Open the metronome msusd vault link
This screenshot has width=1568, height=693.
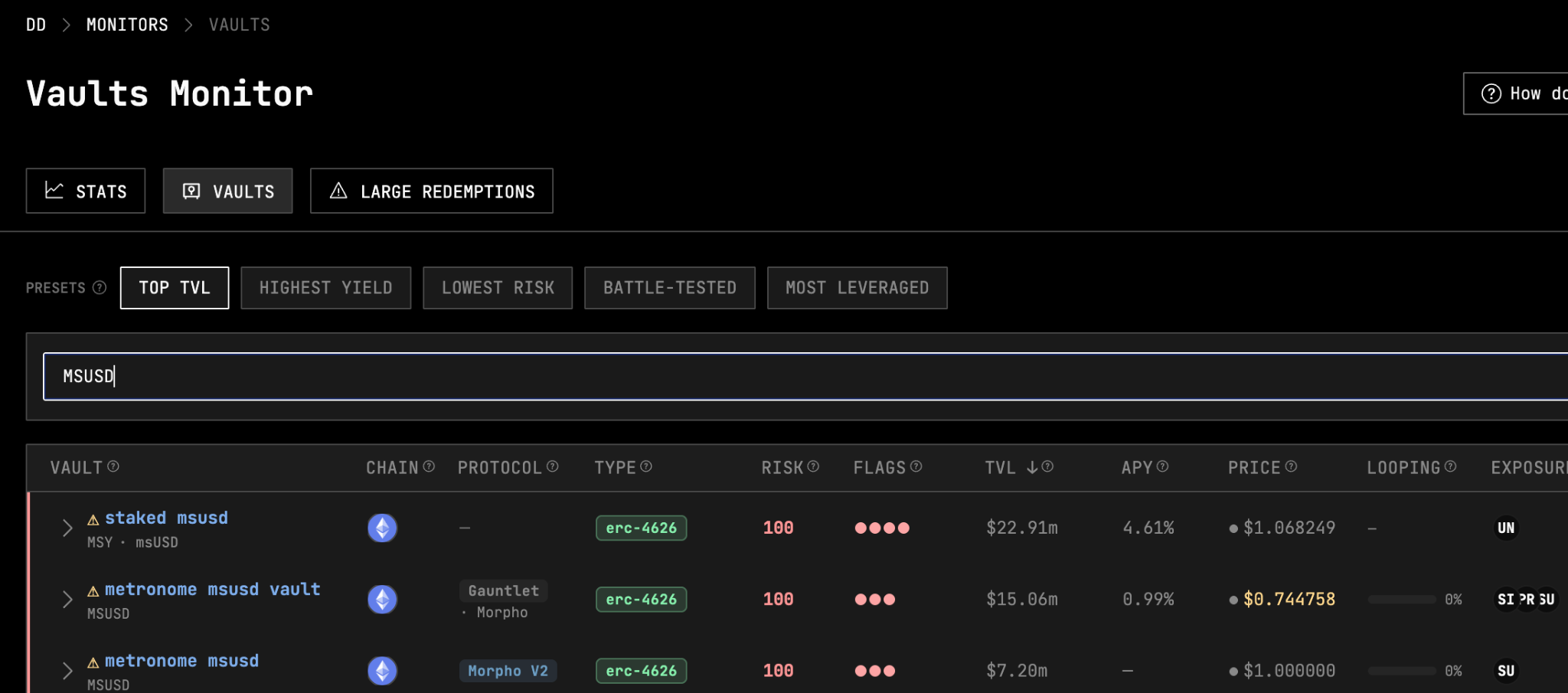coord(213,590)
